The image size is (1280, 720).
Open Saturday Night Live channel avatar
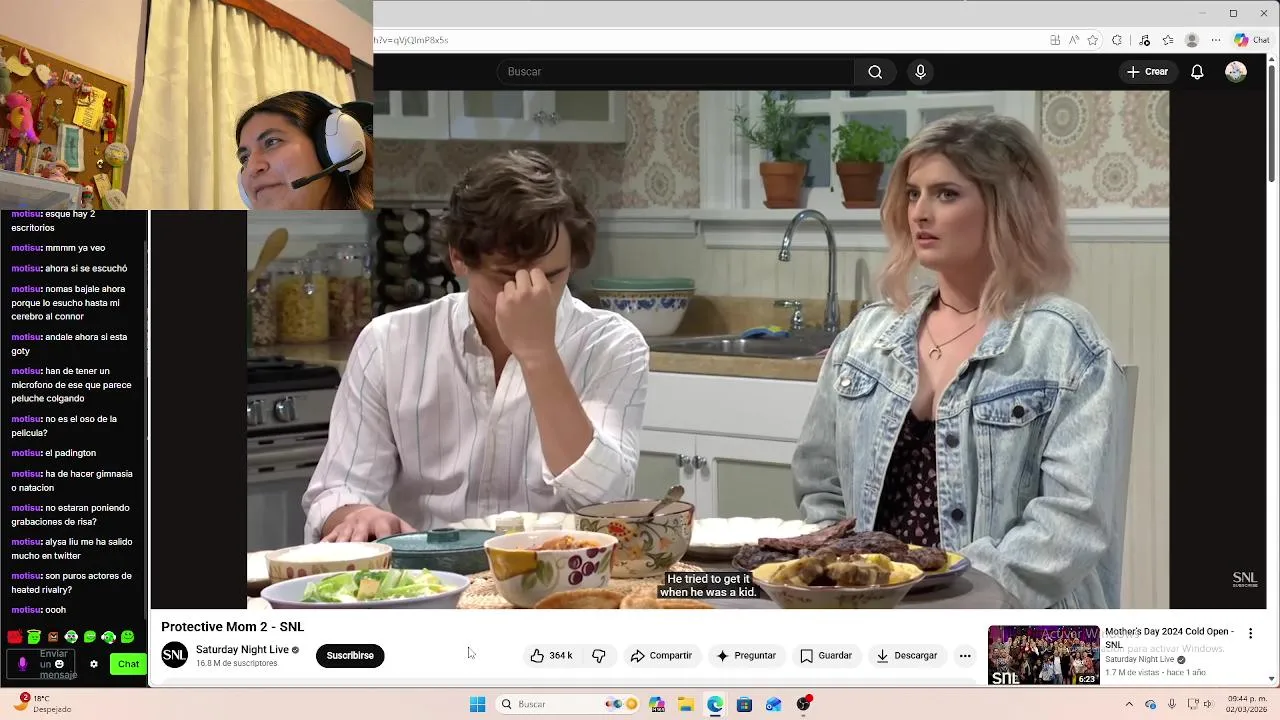174,656
